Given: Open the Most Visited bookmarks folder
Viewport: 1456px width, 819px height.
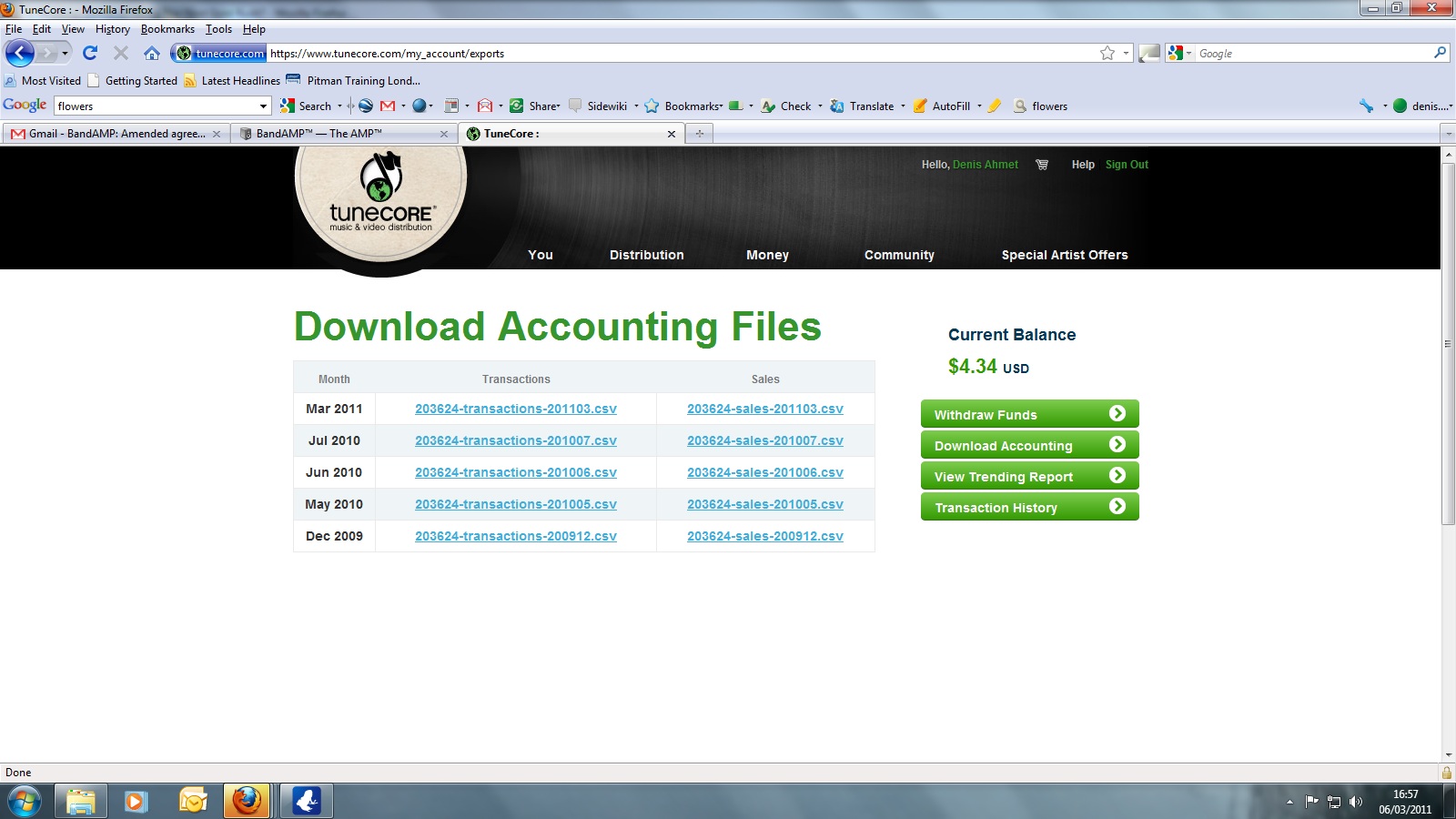Looking at the screenshot, I should click(x=43, y=80).
